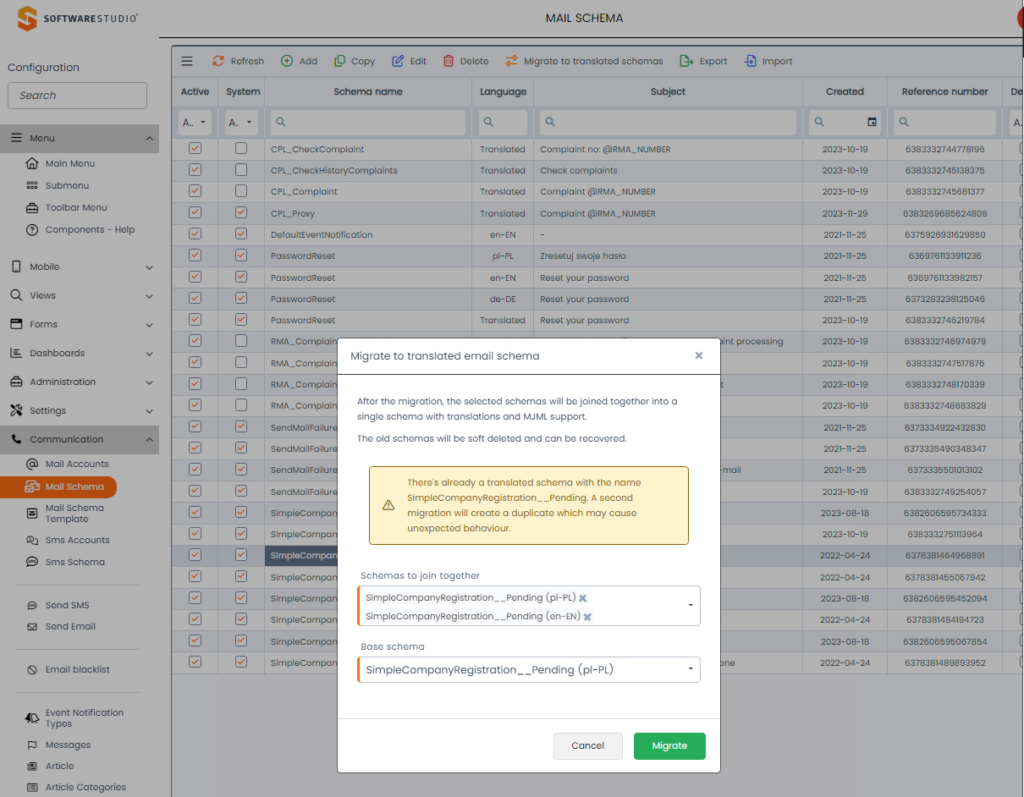Click the Configuration search field
The height and width of the screenshot is (797, 1024).
point(77,96)
